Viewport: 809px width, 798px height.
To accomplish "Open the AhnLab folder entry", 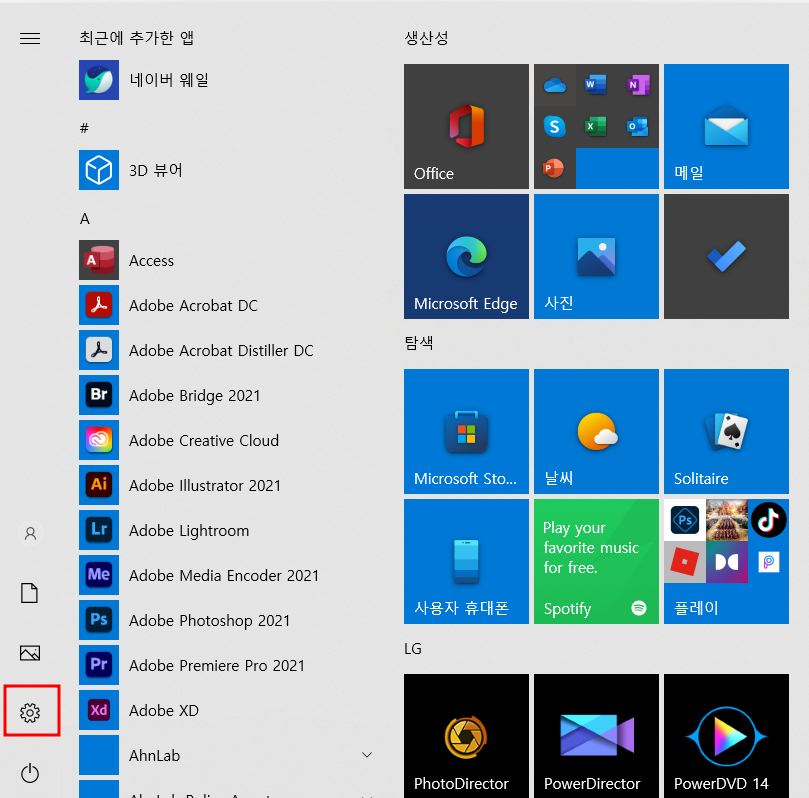I will coord(227,755).
